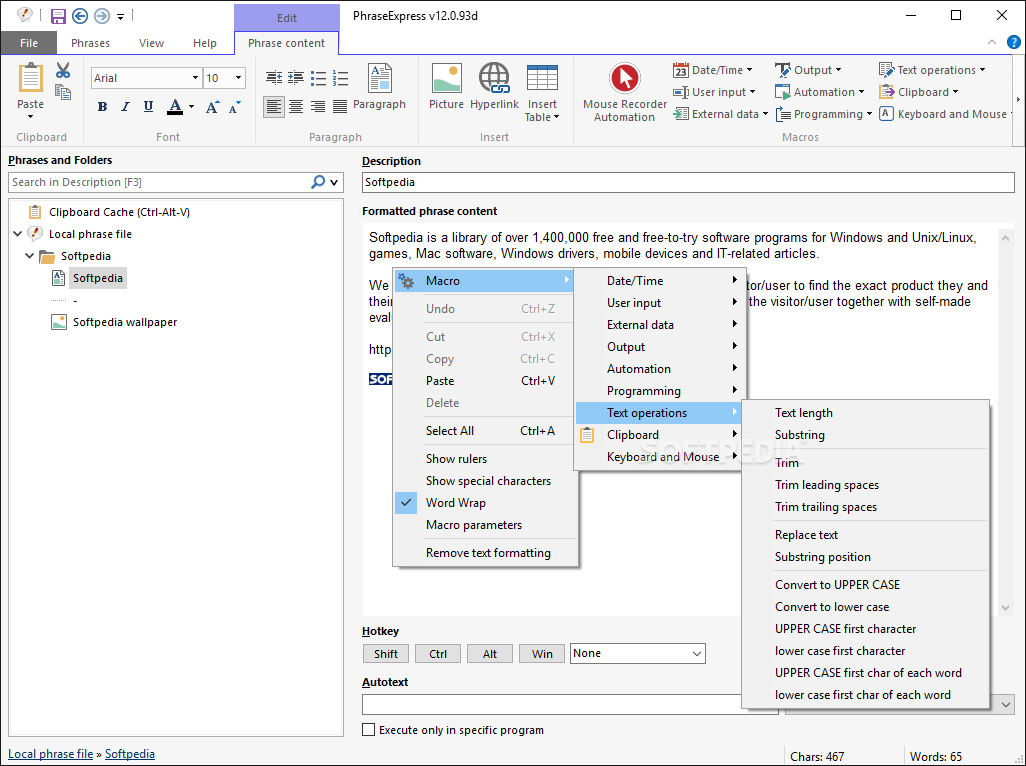The height and width of the screenshot is (766, 1026).
Task: Center-align the paragraph text
Action: point(296,107)
